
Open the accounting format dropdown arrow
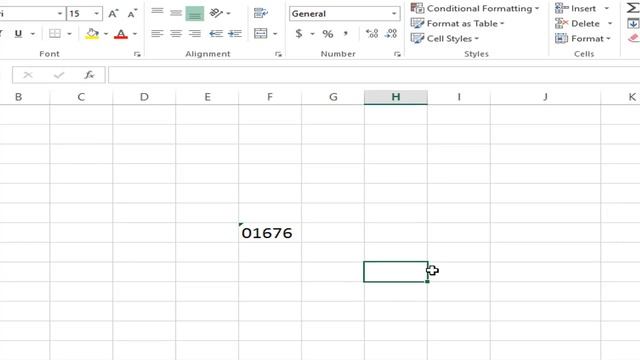pos(312,34)
